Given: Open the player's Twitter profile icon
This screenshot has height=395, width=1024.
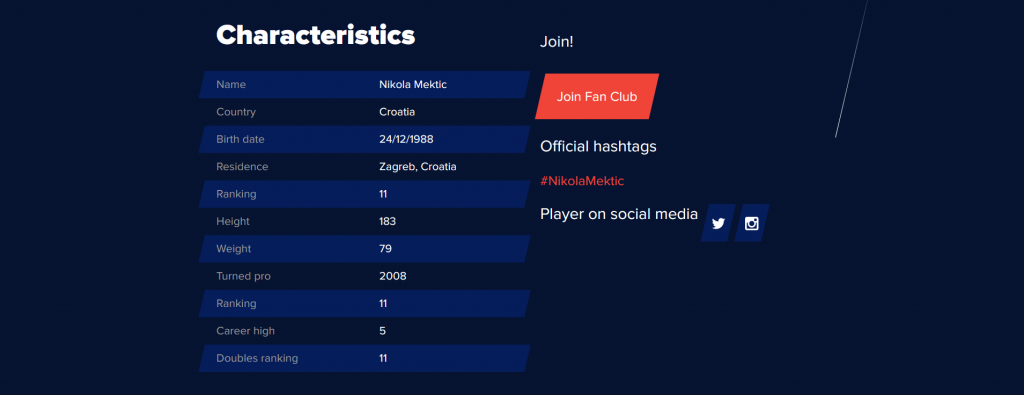Looking at the screenshot, I should click(718, 223).
